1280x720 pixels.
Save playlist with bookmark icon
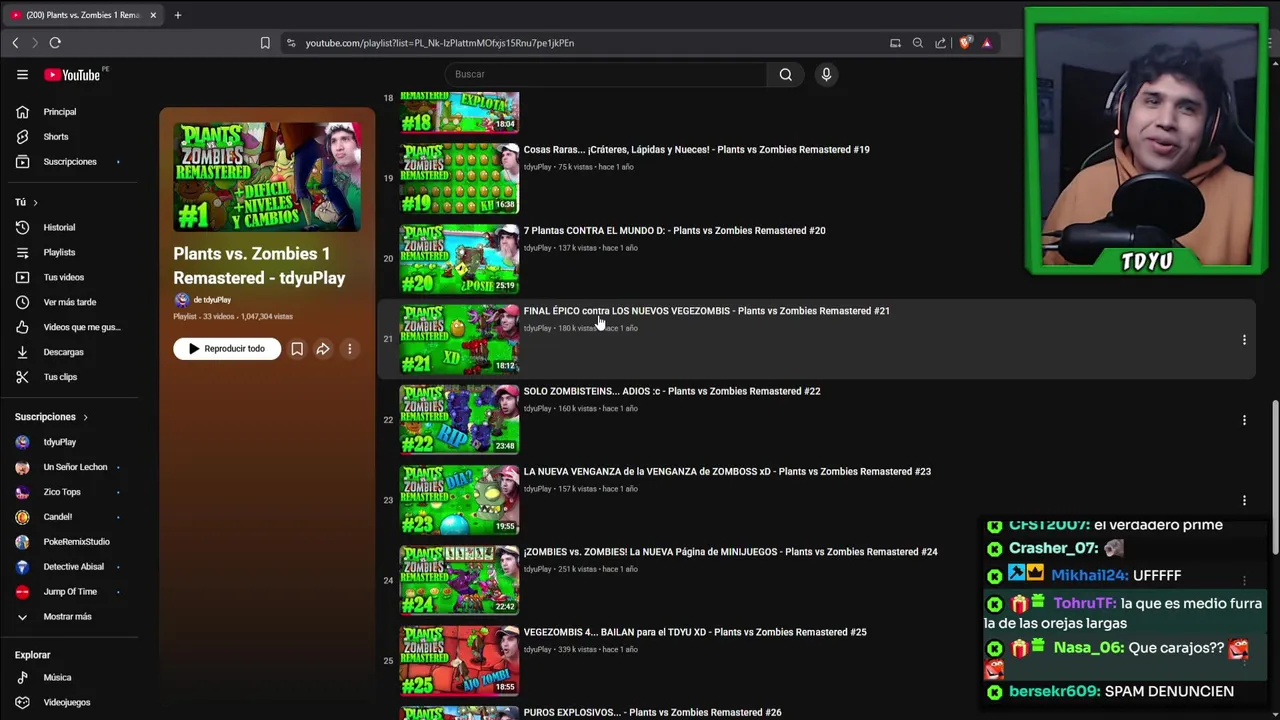click(297, 349)
